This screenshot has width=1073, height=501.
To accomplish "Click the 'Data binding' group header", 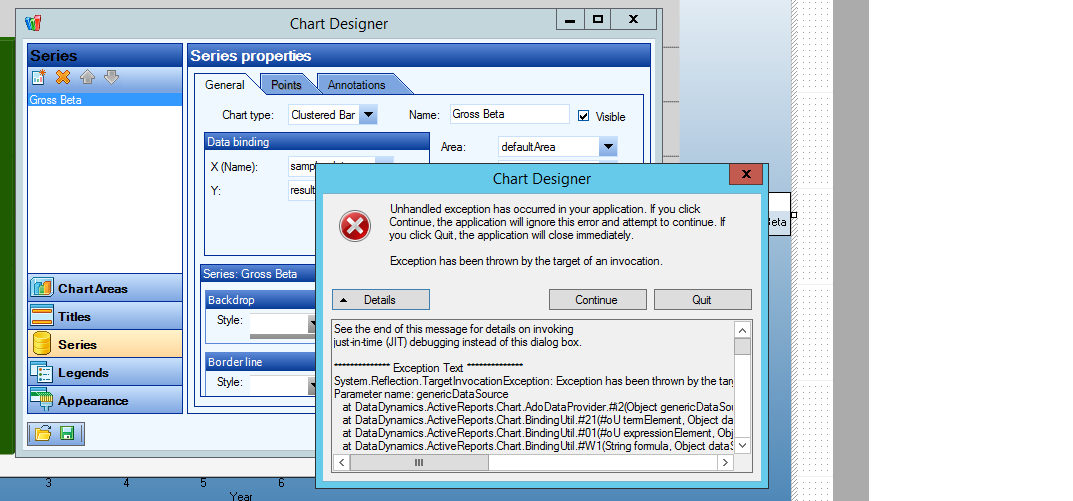I will (317, 142).
